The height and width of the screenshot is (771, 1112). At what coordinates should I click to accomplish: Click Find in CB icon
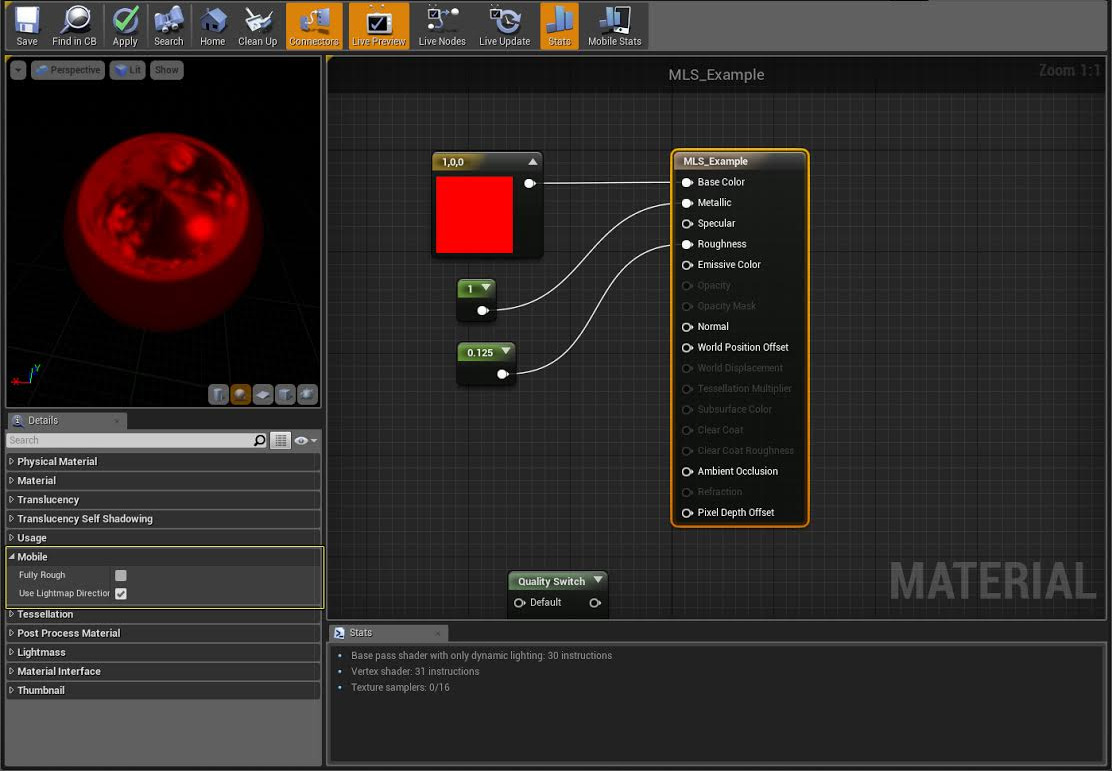[74, 26]
